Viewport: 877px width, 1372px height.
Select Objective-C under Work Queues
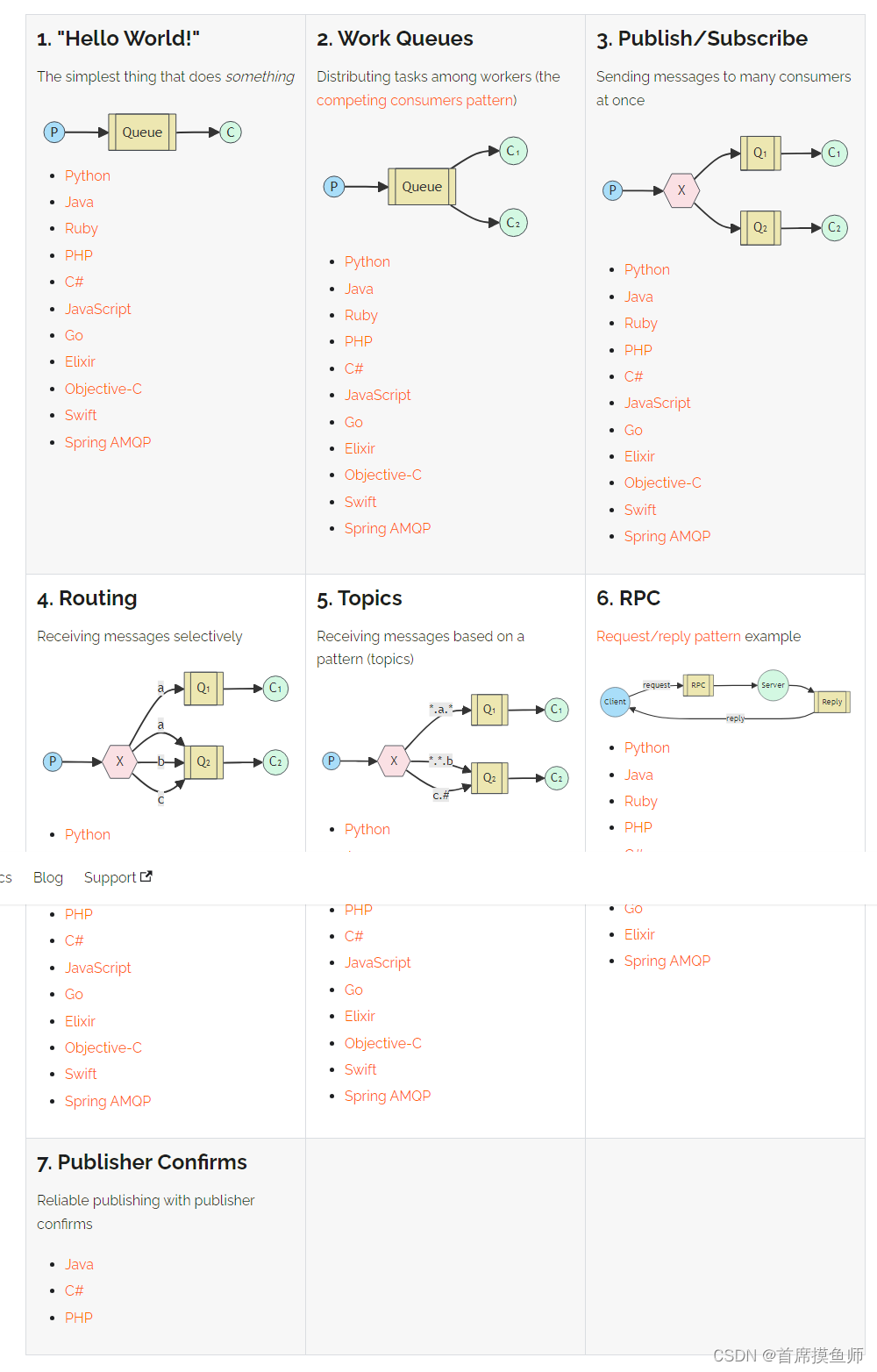[x=383, y=475]
